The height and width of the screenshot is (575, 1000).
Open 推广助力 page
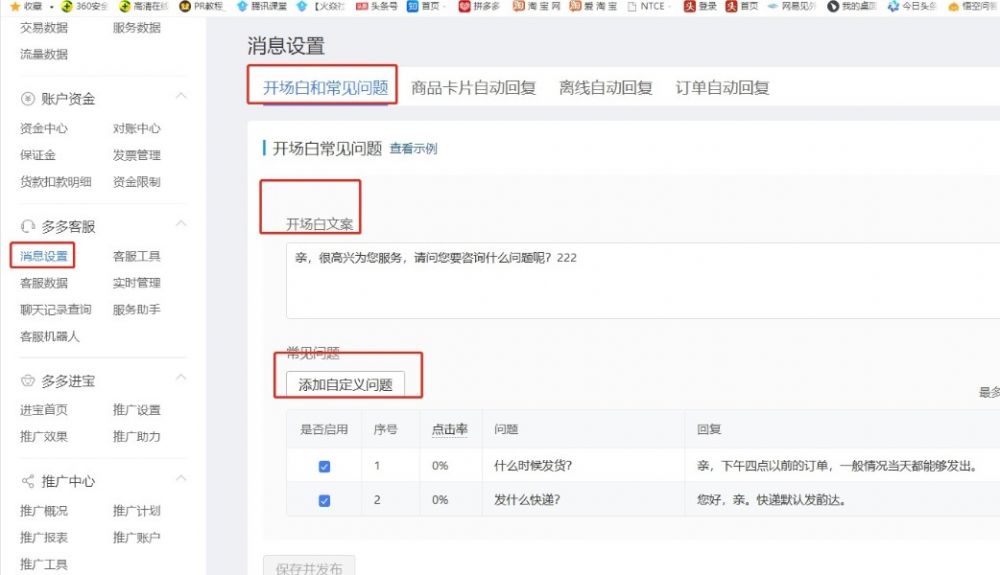136,437
